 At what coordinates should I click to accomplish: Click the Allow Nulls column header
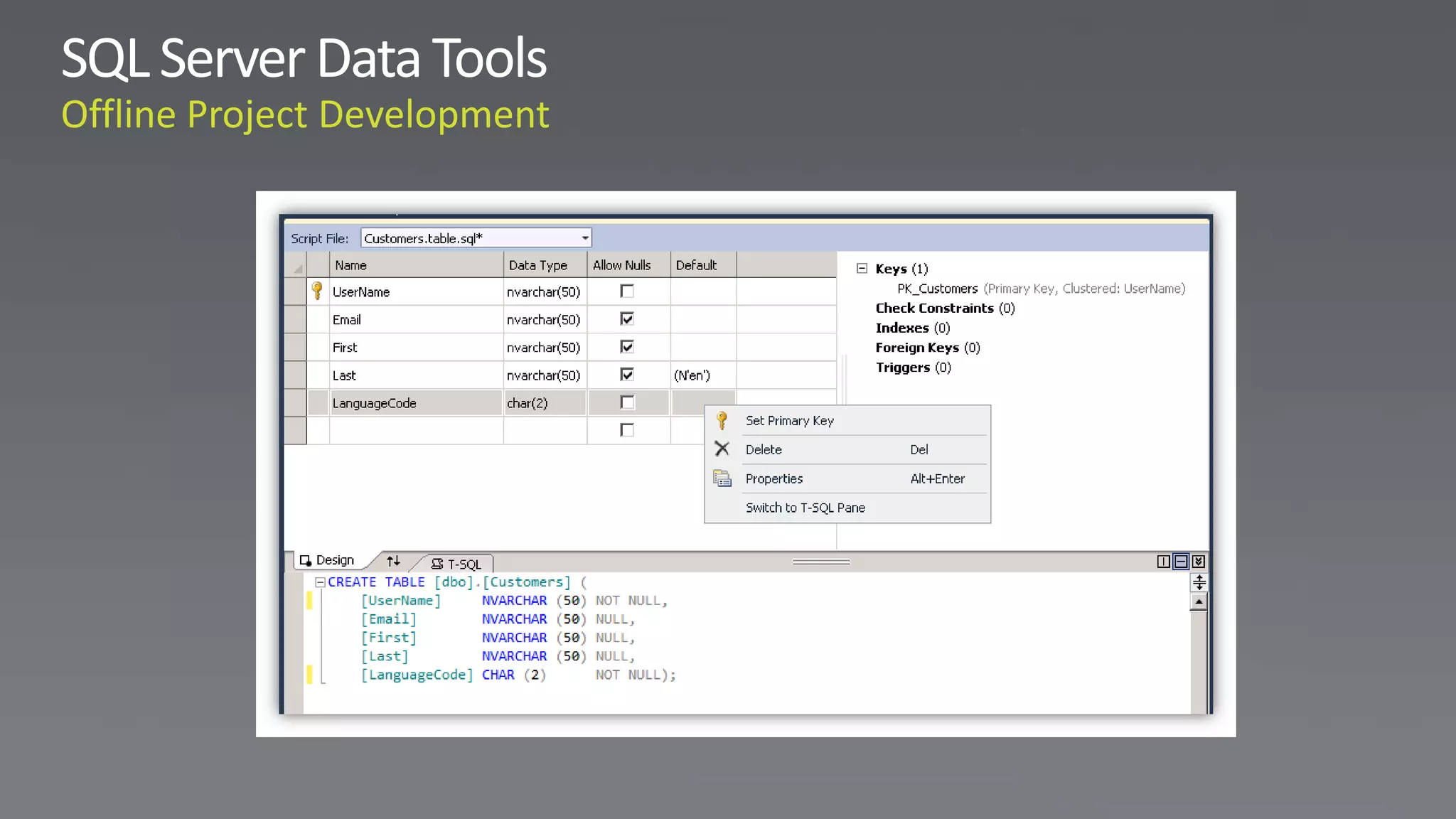pos(628,265)
